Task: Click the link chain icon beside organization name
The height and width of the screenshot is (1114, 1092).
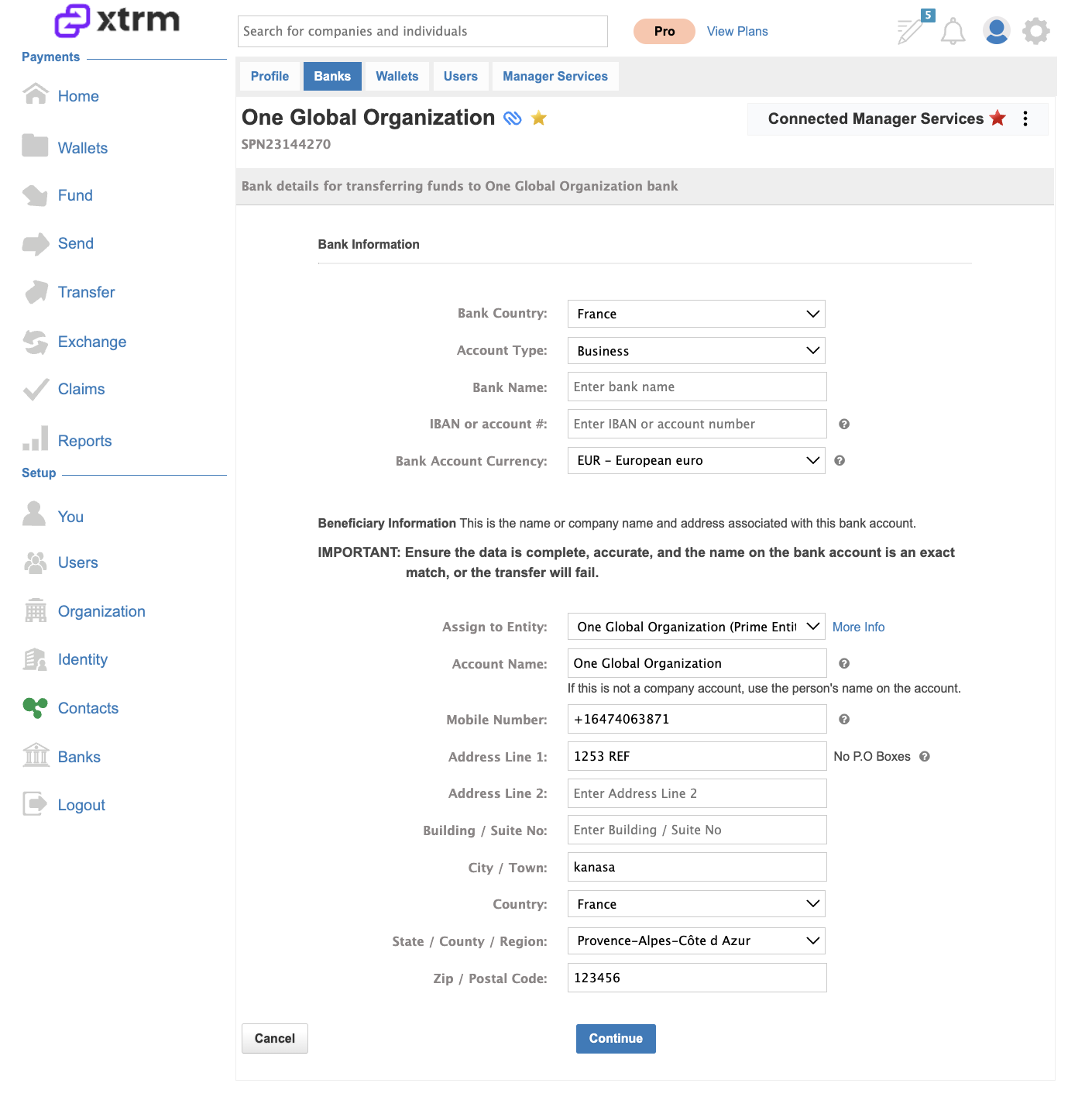Action: click(513, 118)
